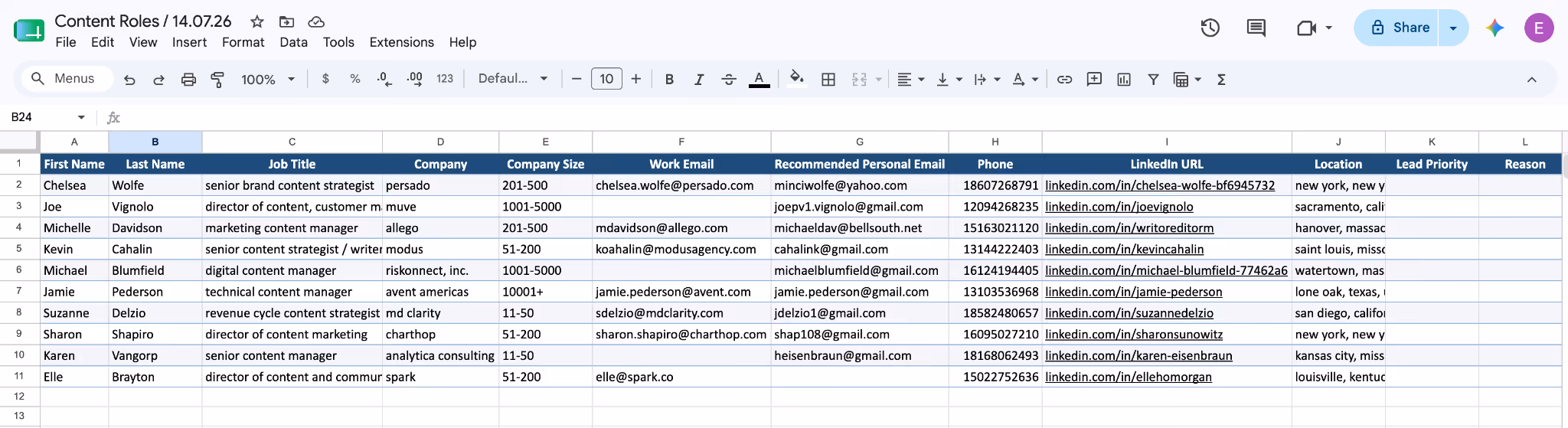The height and width of the screenshot is (428, 1568).
Task: Insert a link
Action: (1064, 79)
